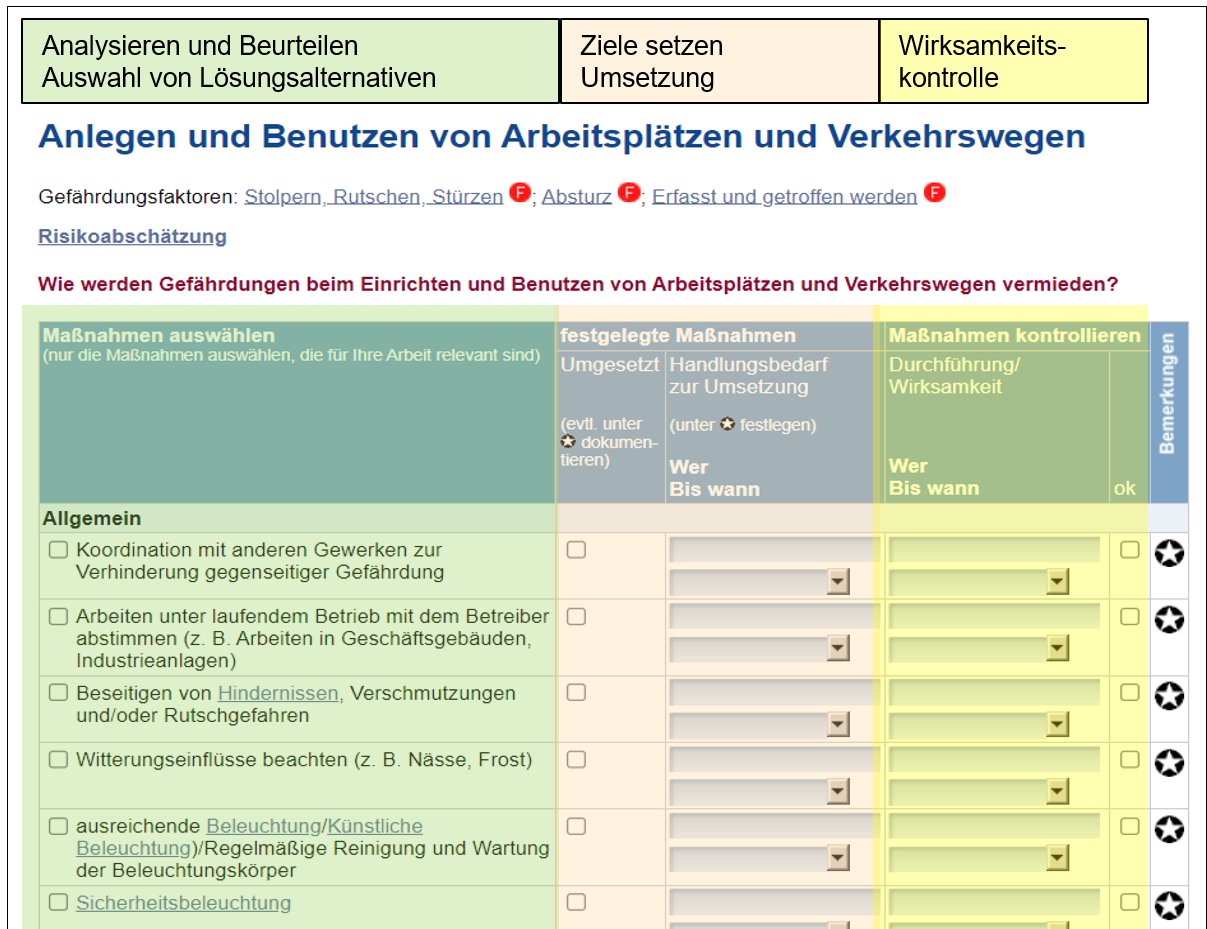This screenshot has height=929, width=1207.
Task: Check the Koordination mit anderen Gewerken measure
Action: [x=59, y=550]
